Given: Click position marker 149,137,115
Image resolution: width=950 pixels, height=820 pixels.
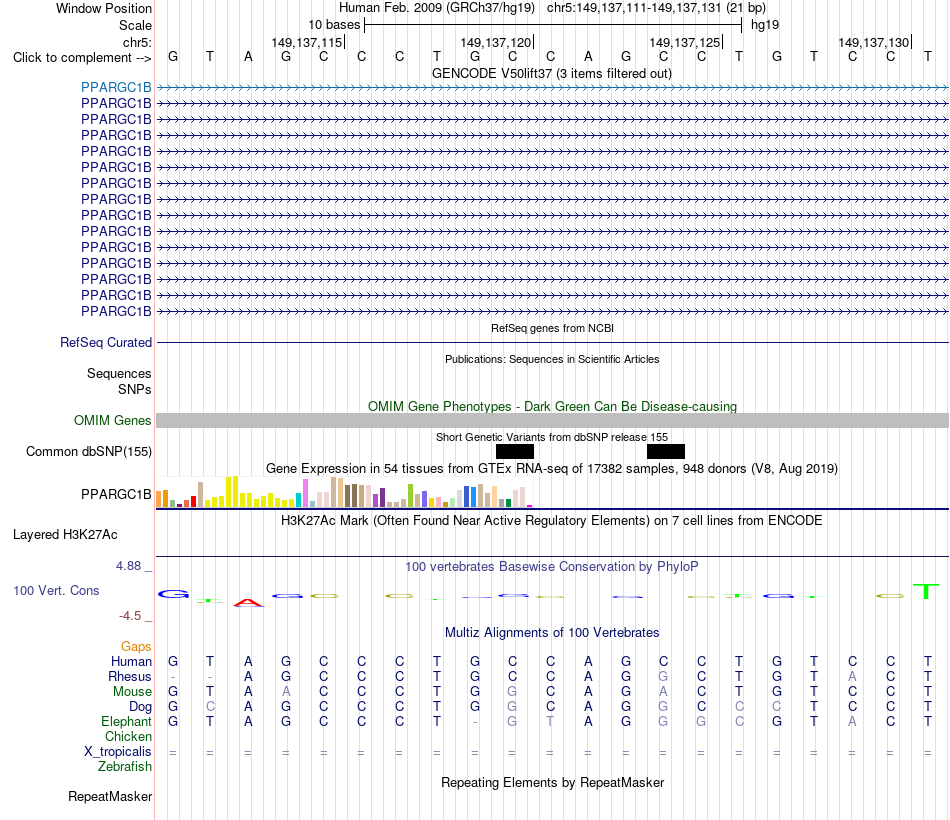Looking at the screenshot, I should tap(307, 42).
